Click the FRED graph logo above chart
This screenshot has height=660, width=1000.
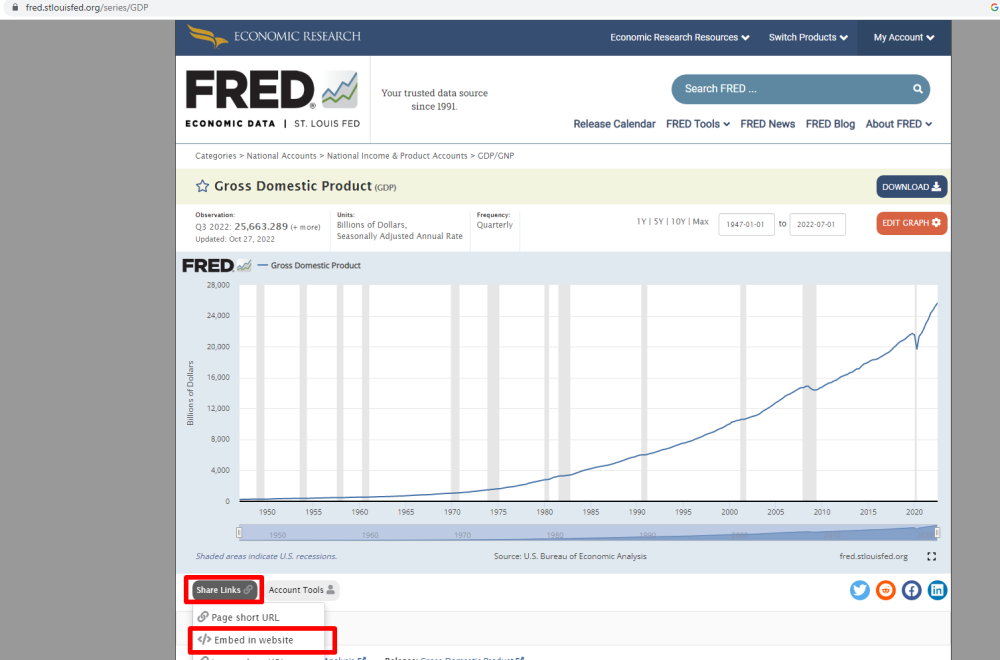point(217,265)
